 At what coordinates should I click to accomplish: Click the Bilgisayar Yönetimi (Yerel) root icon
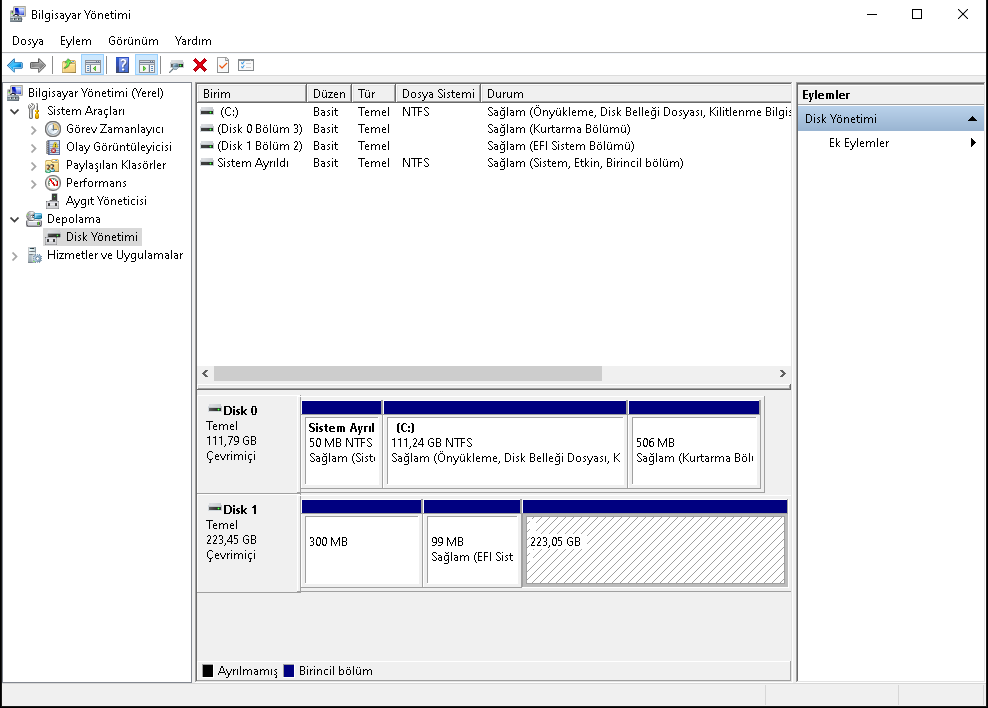pos(15,93)
